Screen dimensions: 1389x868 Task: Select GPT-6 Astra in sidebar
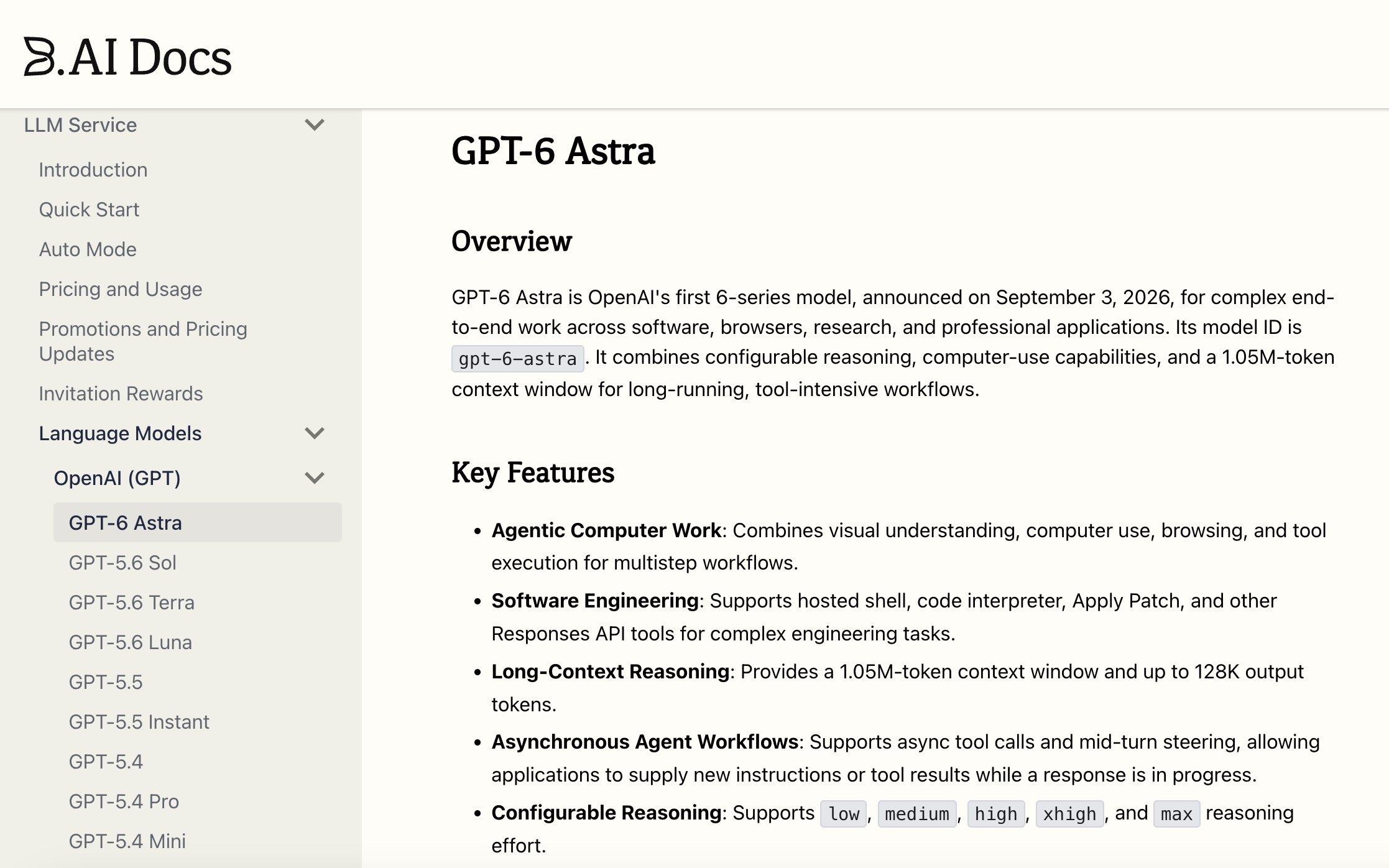pos(197,523)
